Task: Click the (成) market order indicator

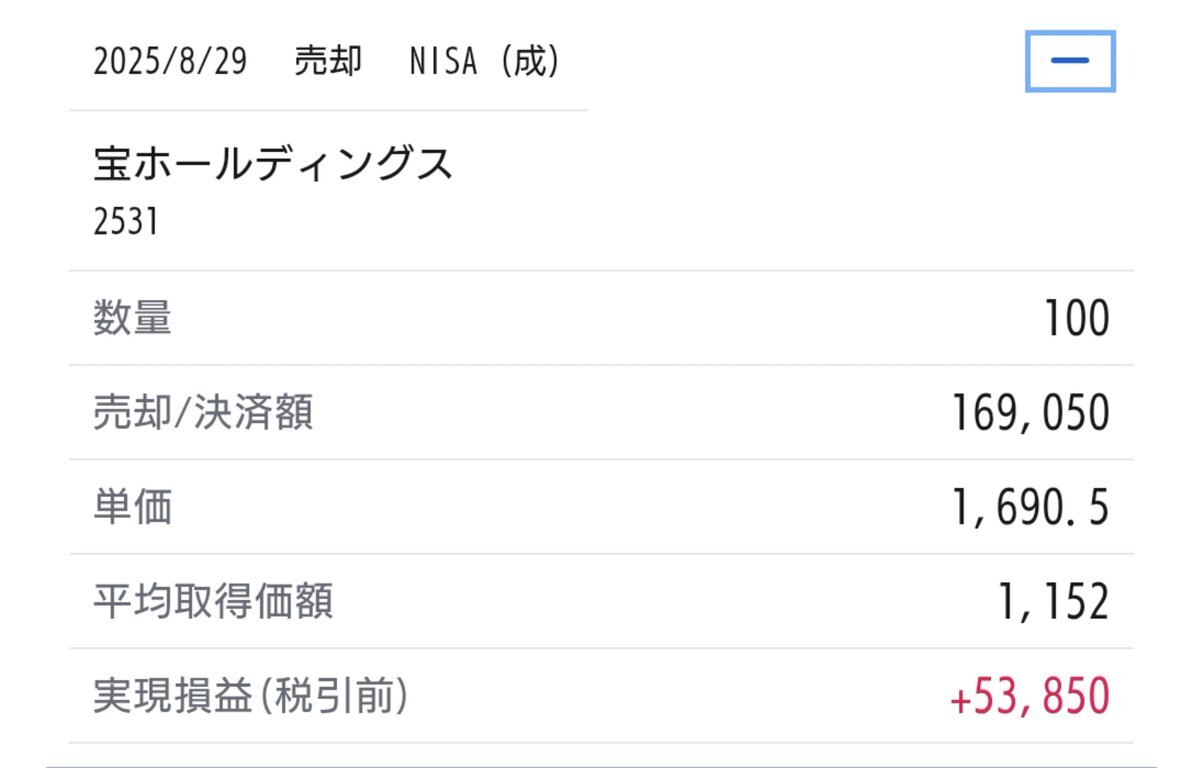Action: point(531,62)
